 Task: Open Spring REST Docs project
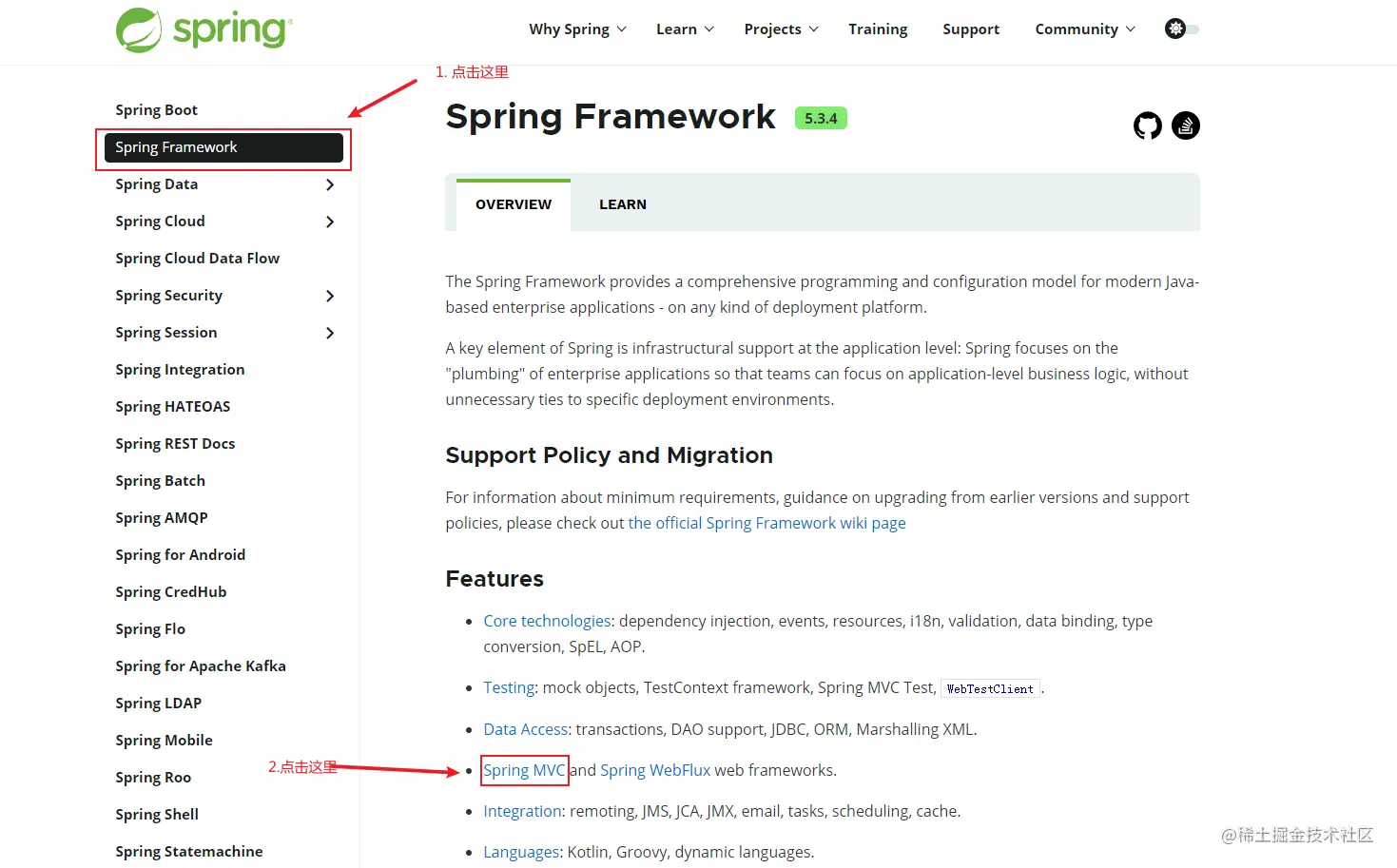click(x=175, y=444)
